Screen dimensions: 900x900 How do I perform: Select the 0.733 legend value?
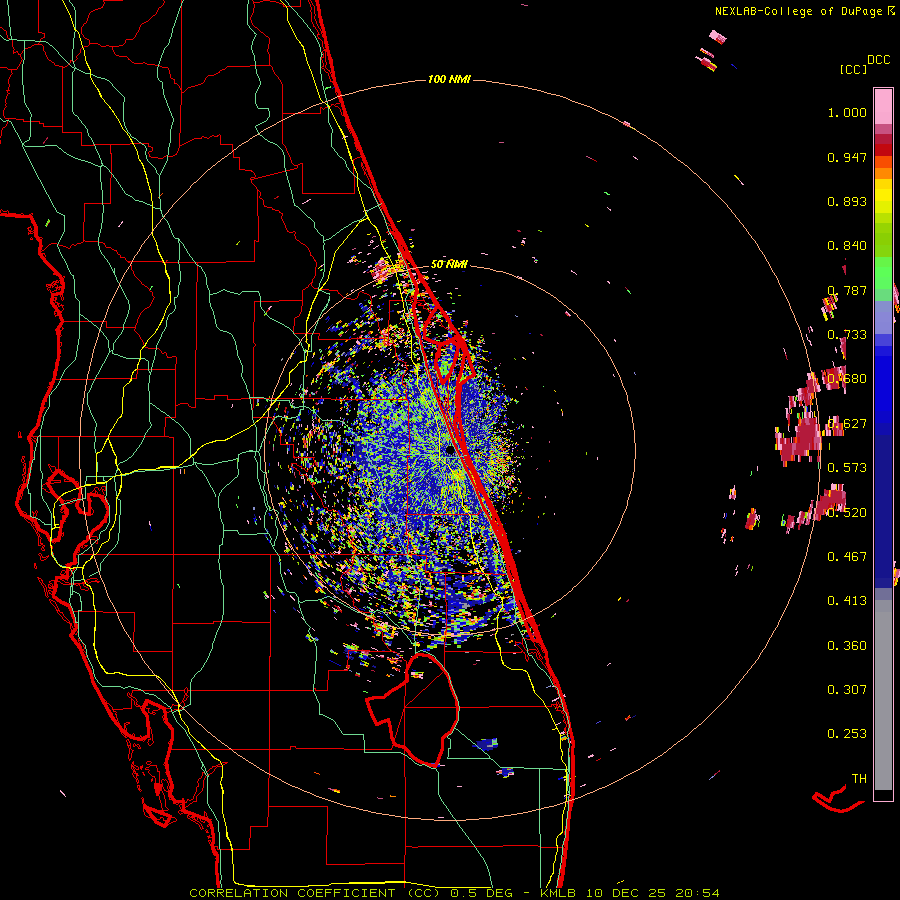pos(847,335)
